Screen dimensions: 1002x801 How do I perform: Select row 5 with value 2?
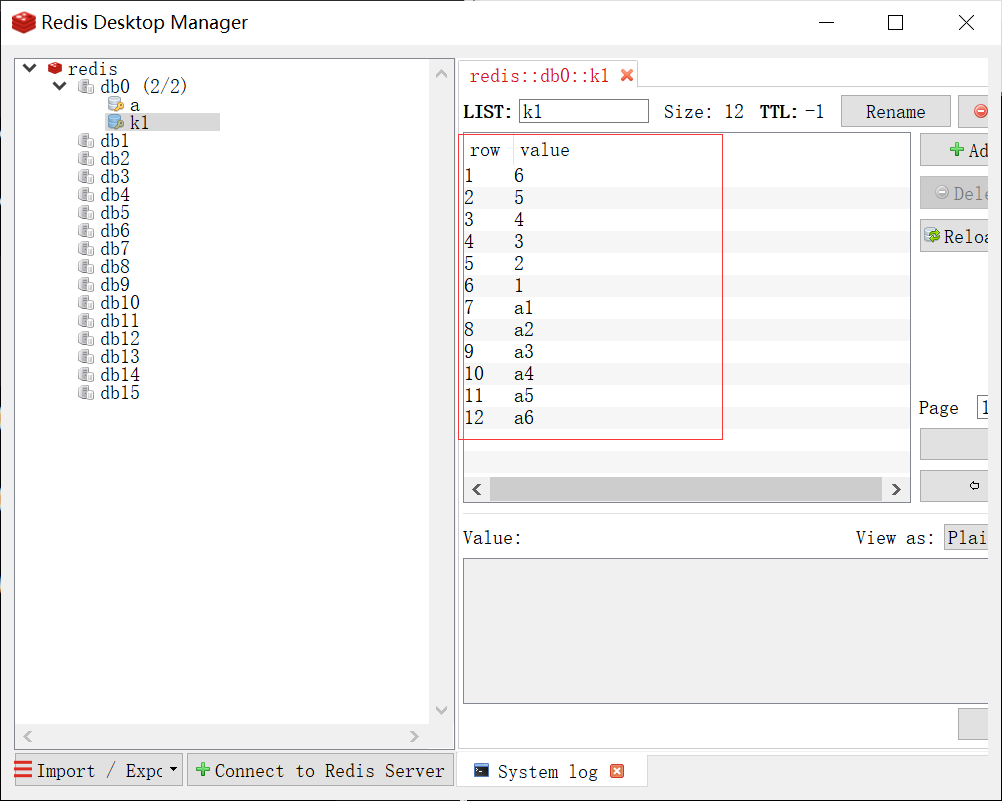click(686, 263)
